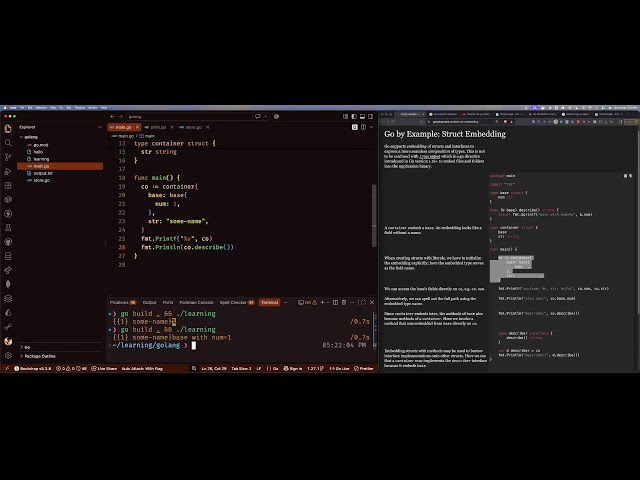Split the terminal
The height and width of the screenshot is (480, 640).
coord(335,302)
